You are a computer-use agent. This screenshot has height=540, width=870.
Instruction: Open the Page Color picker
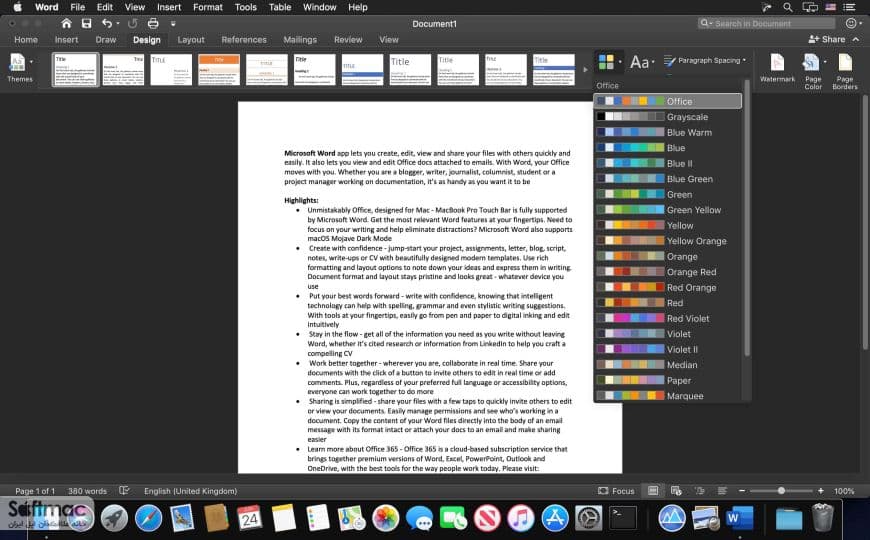click(x=811, y=63)
